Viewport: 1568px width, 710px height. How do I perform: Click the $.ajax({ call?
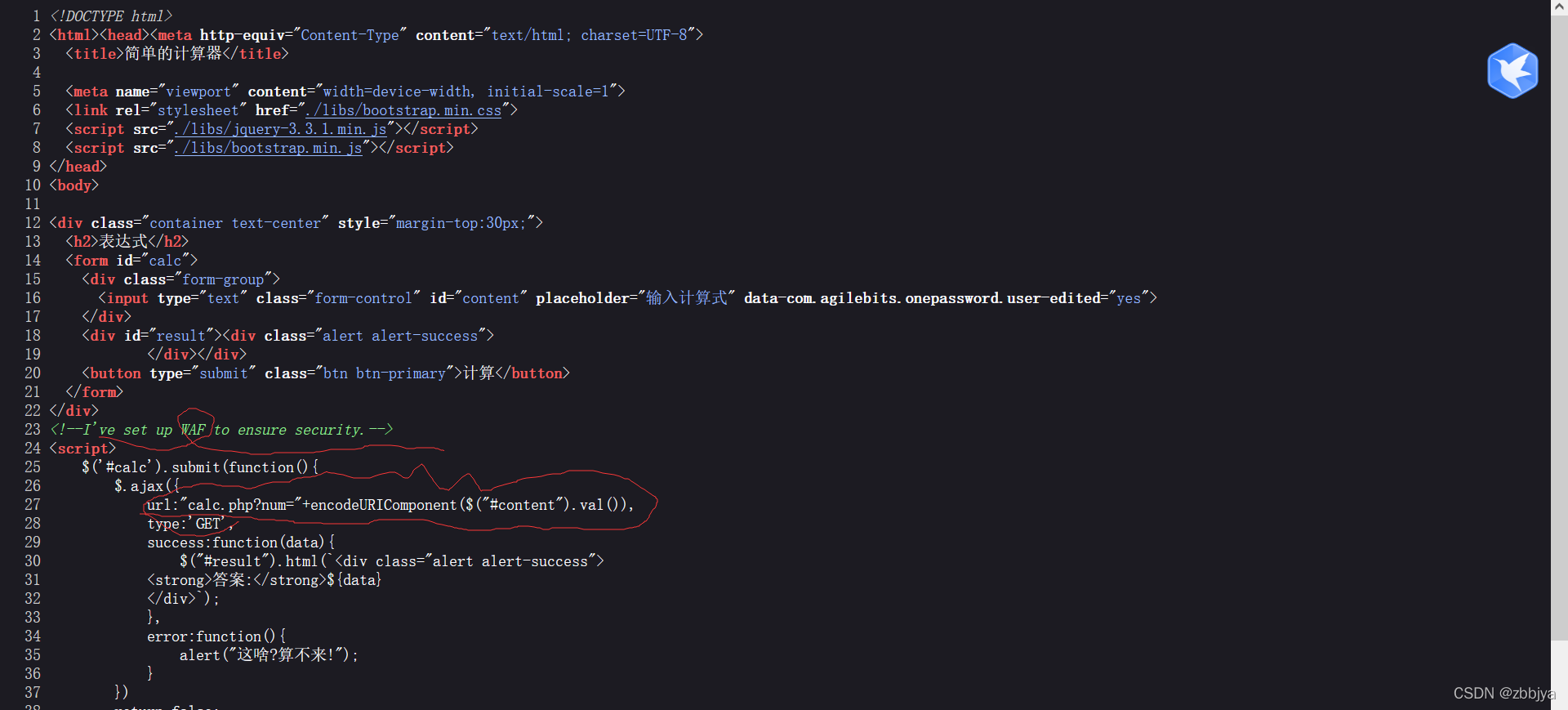(x=147, y=486)
